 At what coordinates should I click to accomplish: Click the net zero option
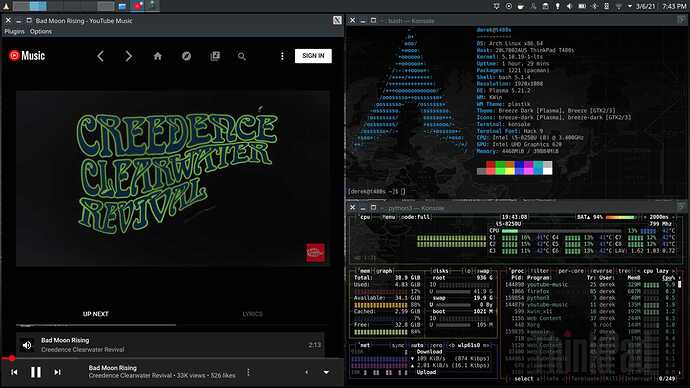[436, 345]
